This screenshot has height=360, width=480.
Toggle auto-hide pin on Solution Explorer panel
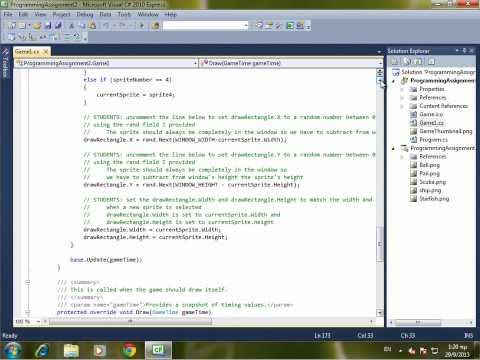464,51
